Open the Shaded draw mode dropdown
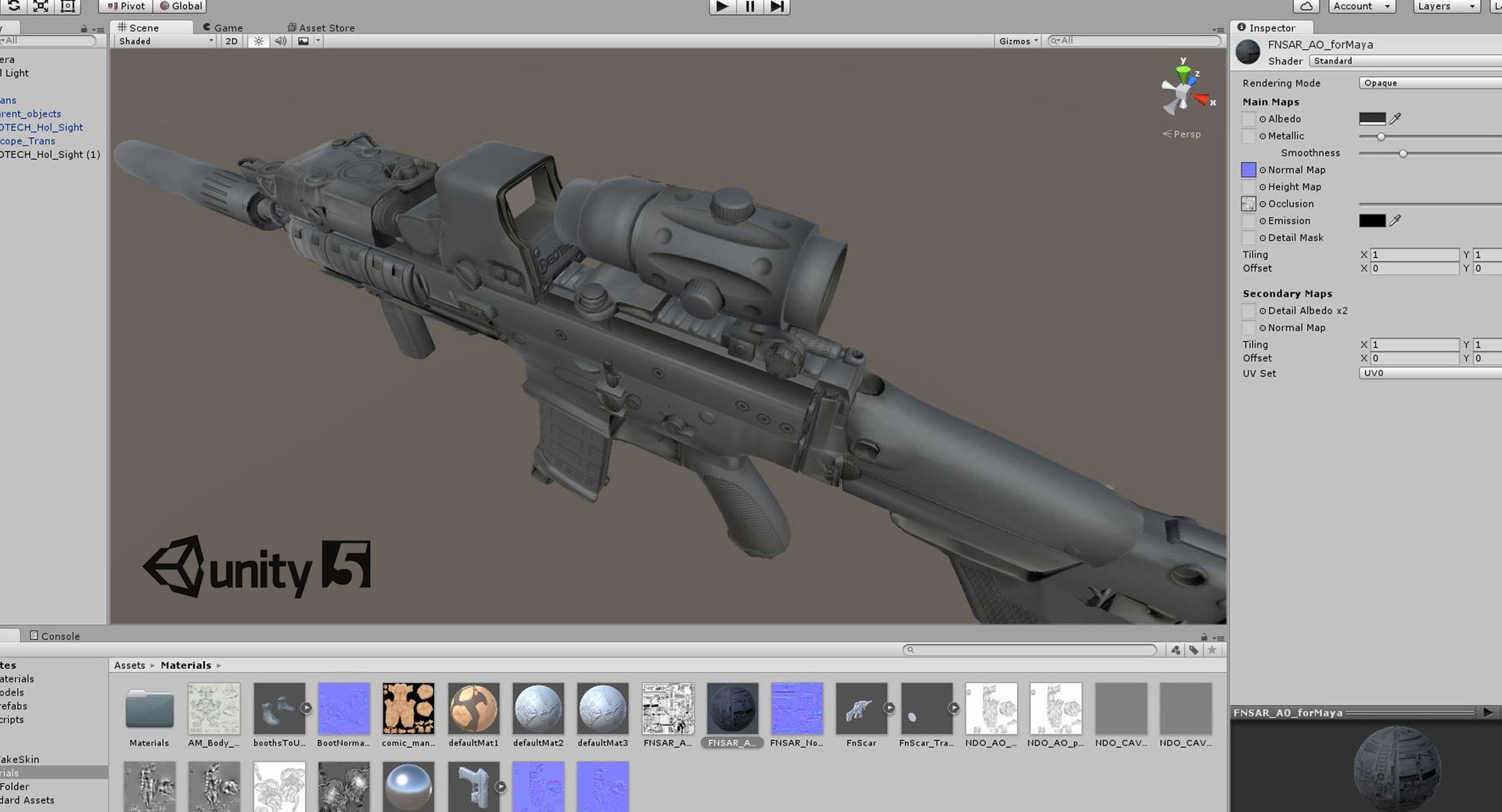Screen dimensions: 1502x812 point(165,41)
